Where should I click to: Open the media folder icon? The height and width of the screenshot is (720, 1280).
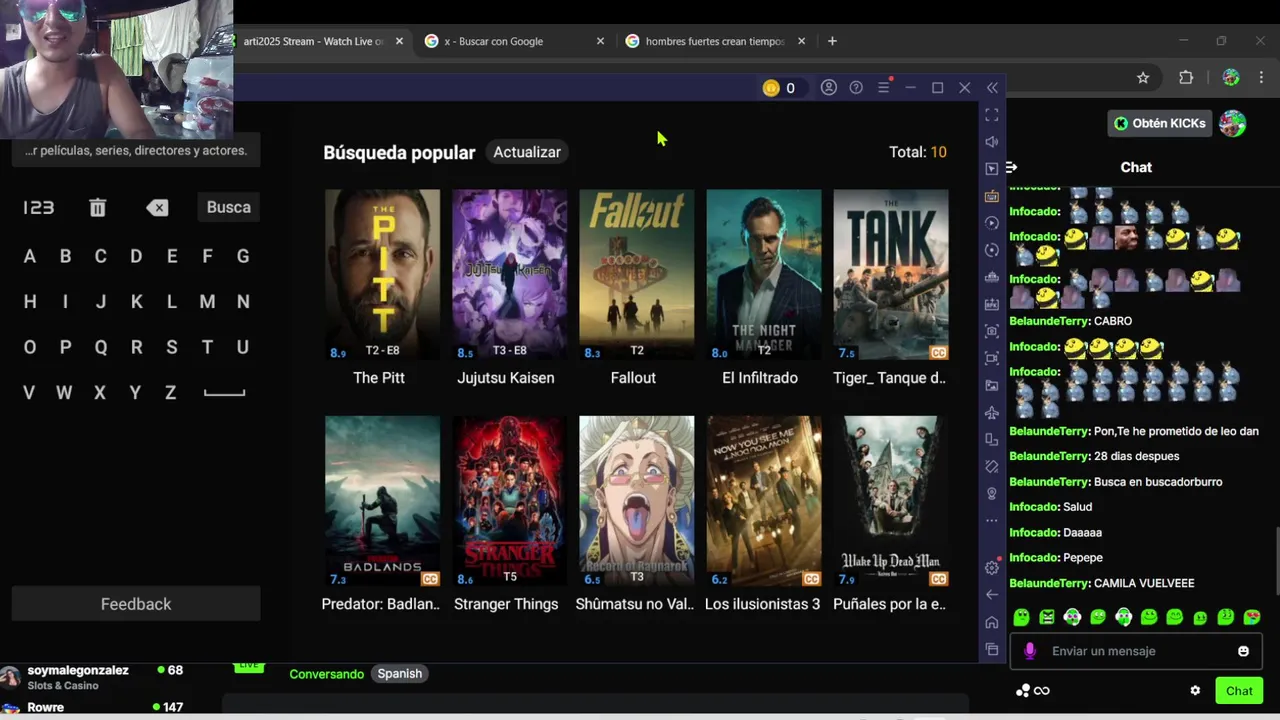point(992,385)
